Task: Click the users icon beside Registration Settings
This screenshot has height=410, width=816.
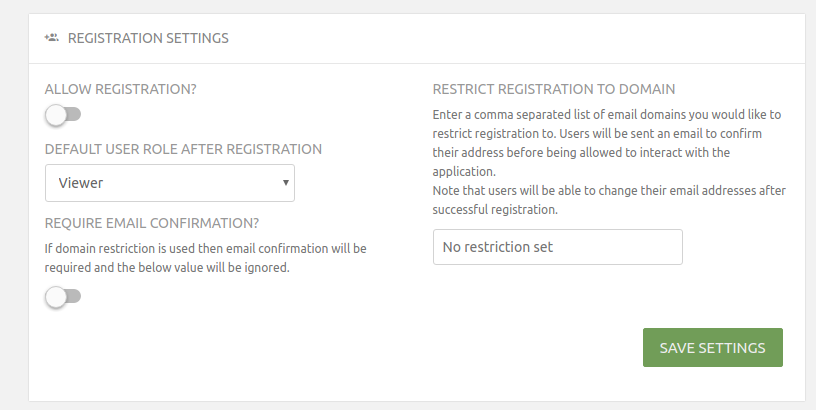Action: pyautogui.click(x=52, y=38)
